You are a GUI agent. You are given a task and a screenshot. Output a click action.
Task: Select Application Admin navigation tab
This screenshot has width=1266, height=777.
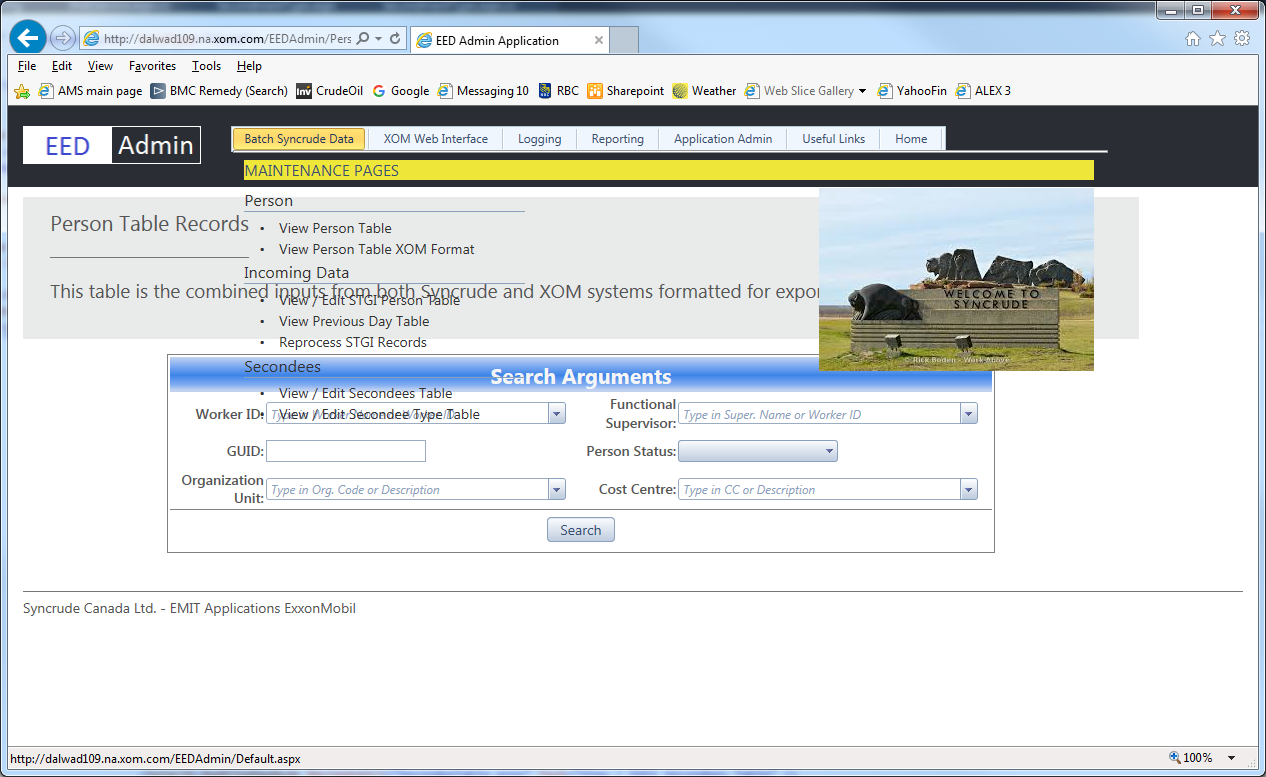[x=722, y=139]
